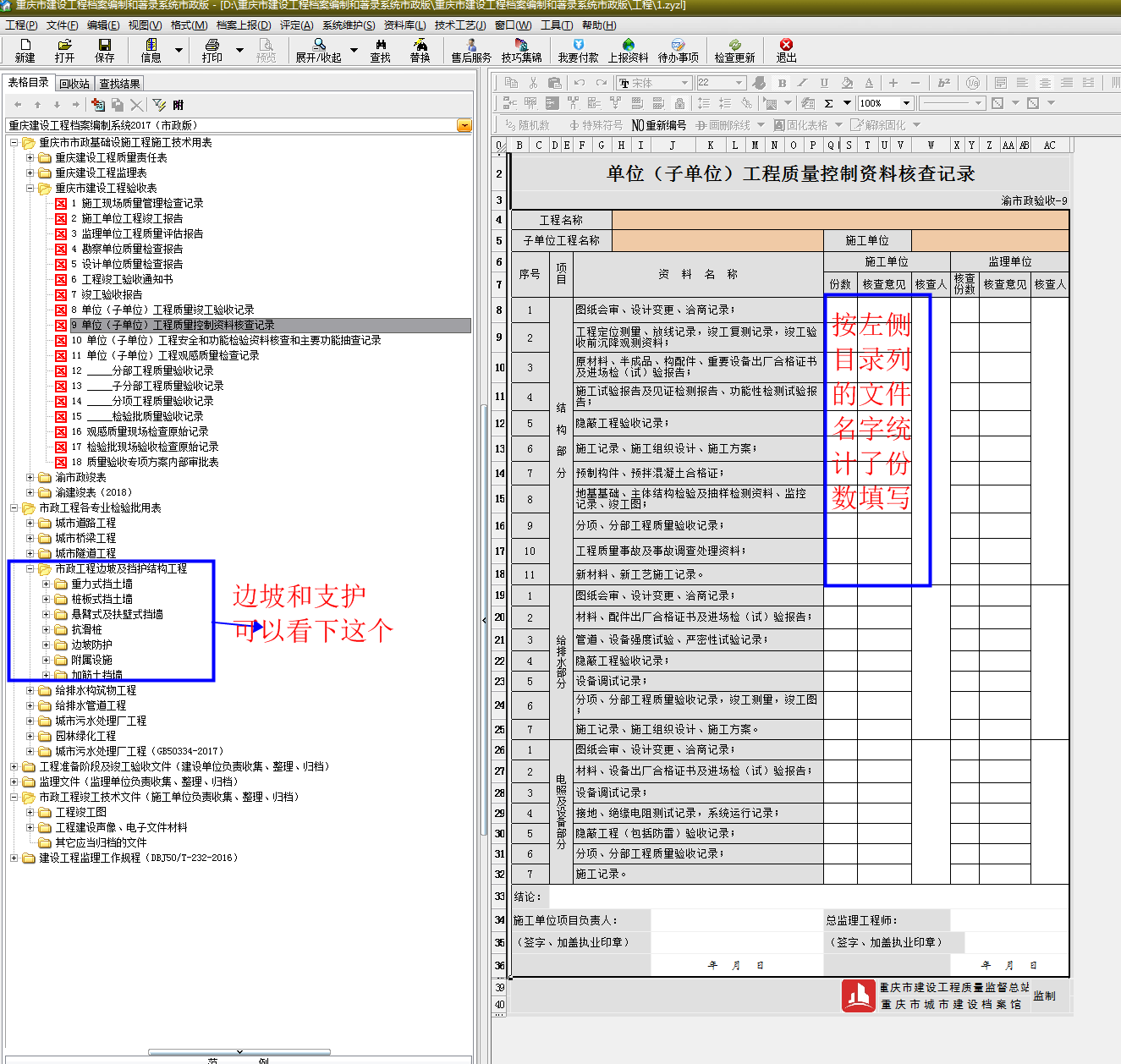
Task: Click the Redo arrow icon
Action: [x=602, y=82]
